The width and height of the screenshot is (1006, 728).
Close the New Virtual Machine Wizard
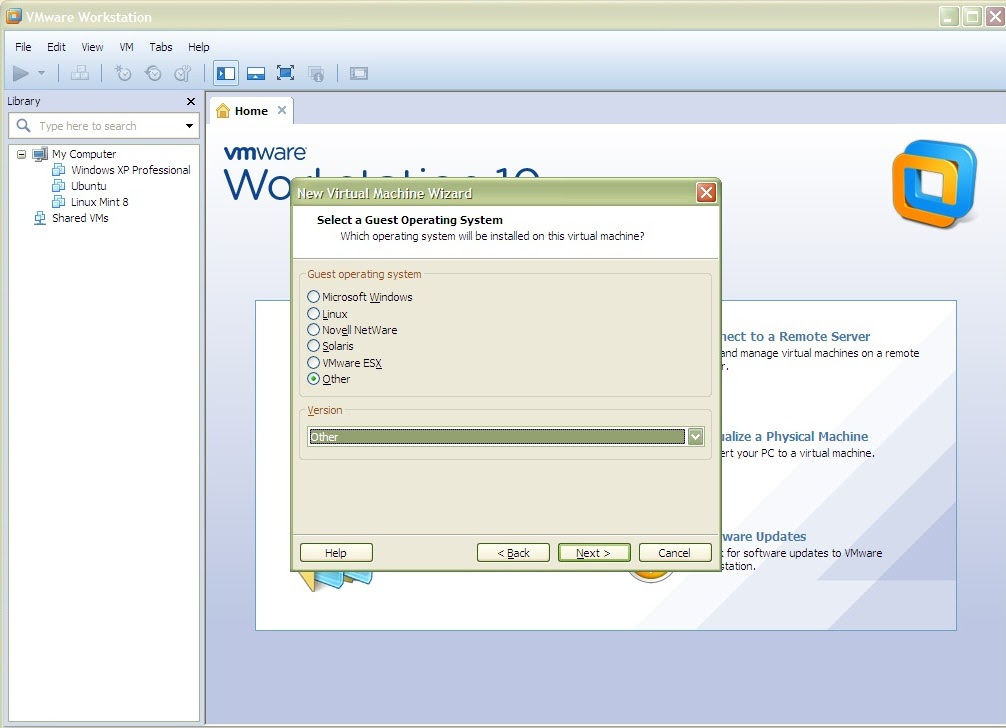[x=706, y=192]
